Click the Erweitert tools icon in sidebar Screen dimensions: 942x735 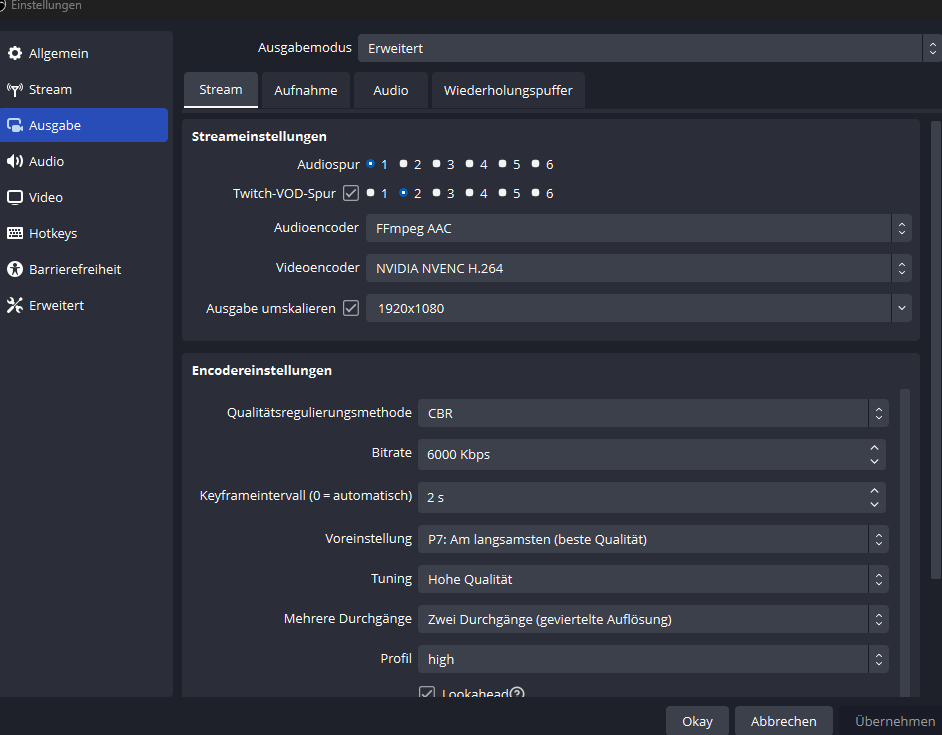click(15, 305)
